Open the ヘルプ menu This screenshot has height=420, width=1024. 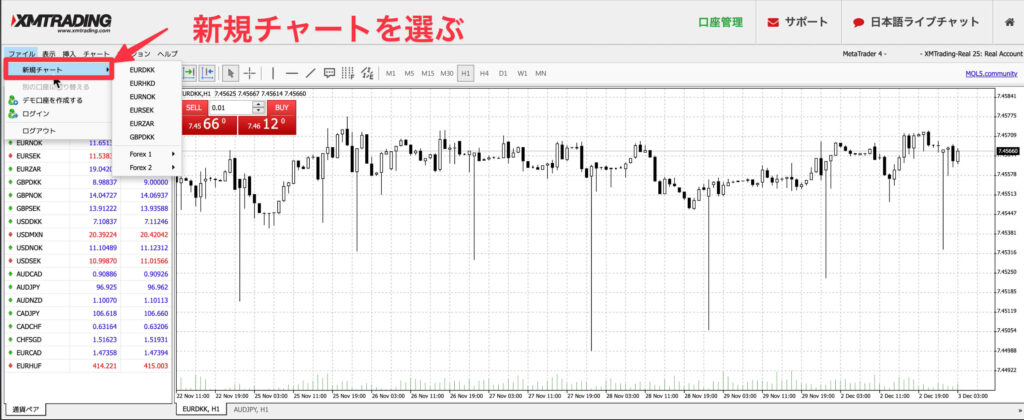167,54
